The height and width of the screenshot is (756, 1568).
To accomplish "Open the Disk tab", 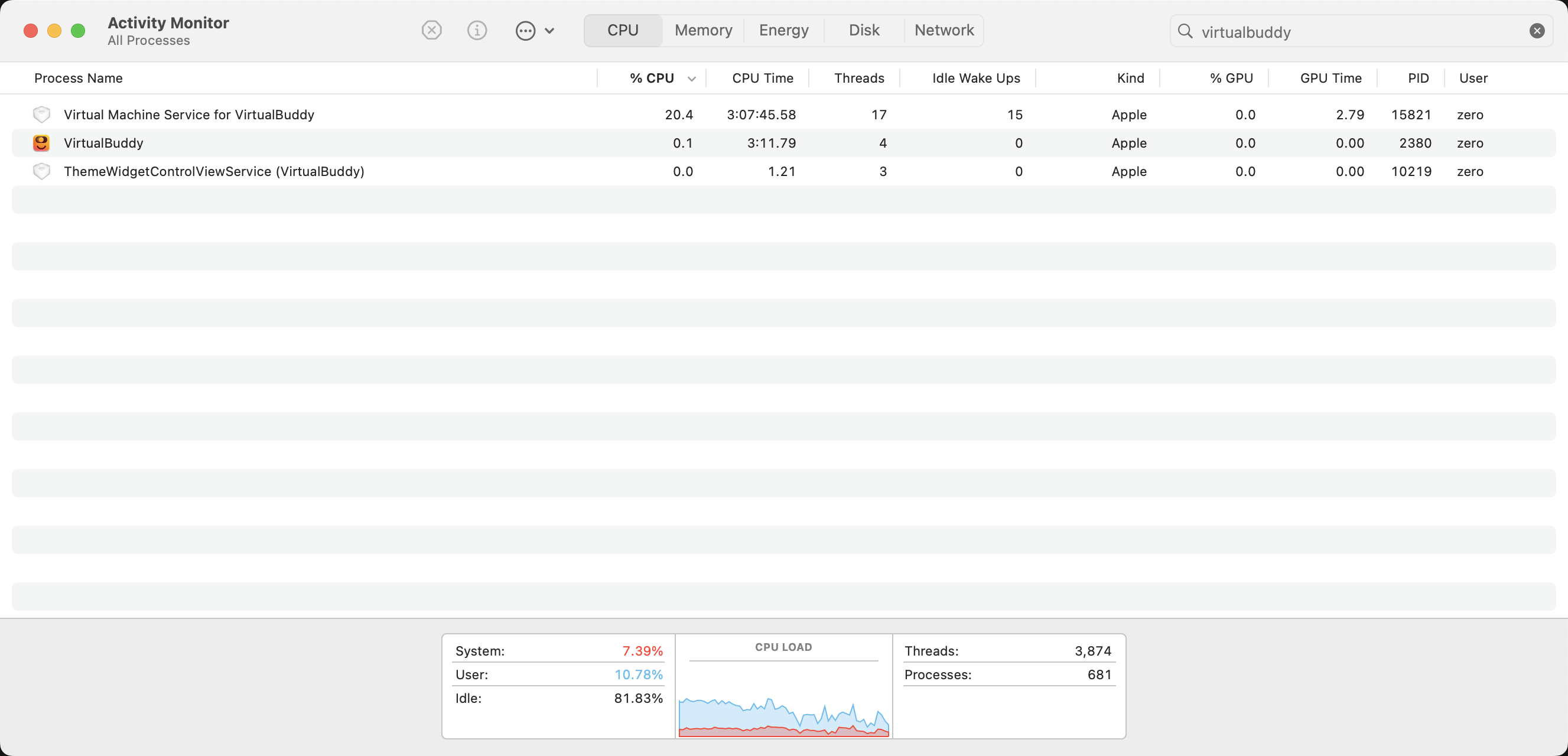I will point(864,31).
